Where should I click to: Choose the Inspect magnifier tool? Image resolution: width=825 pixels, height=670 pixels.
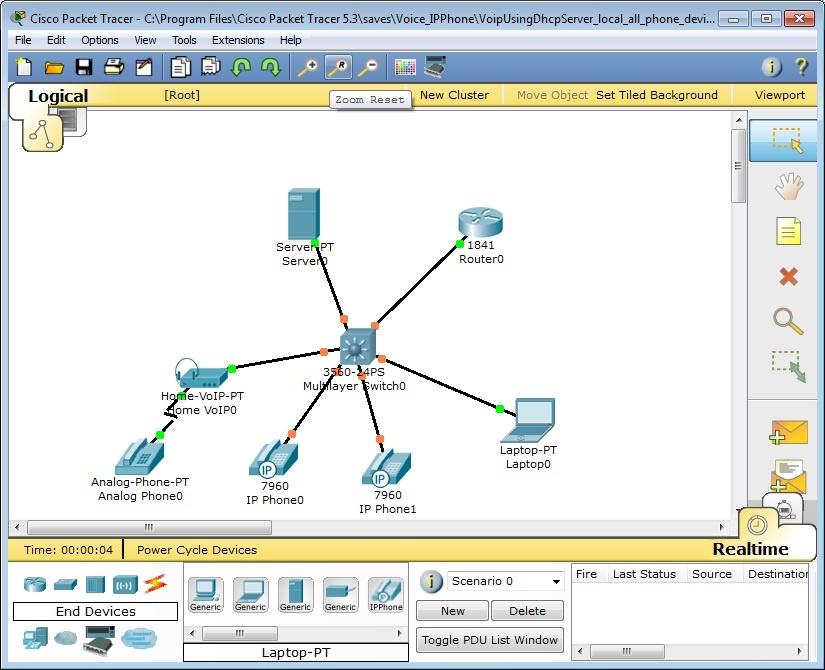[x=788, y=321]
